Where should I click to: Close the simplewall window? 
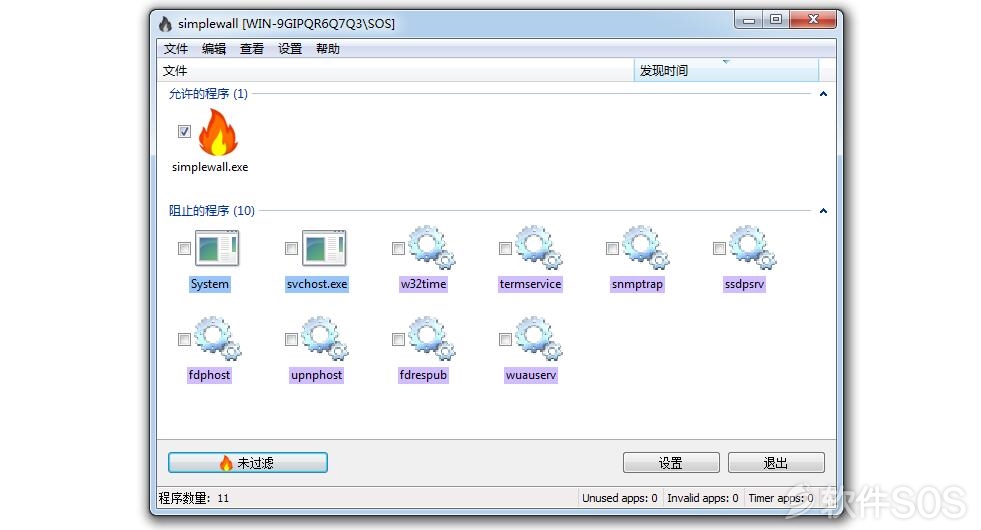coord(813,20)
